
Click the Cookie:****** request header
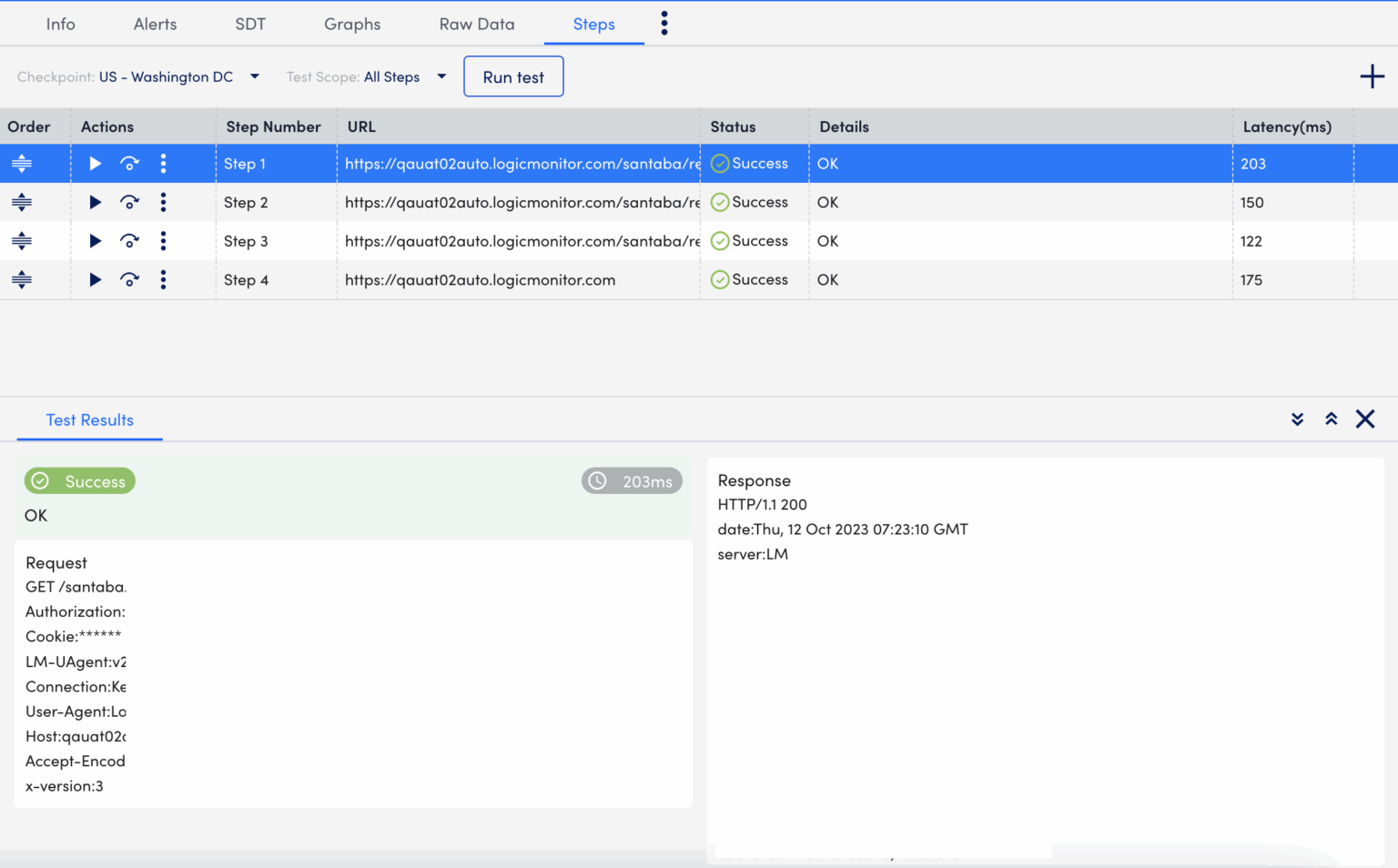[74, 636]
